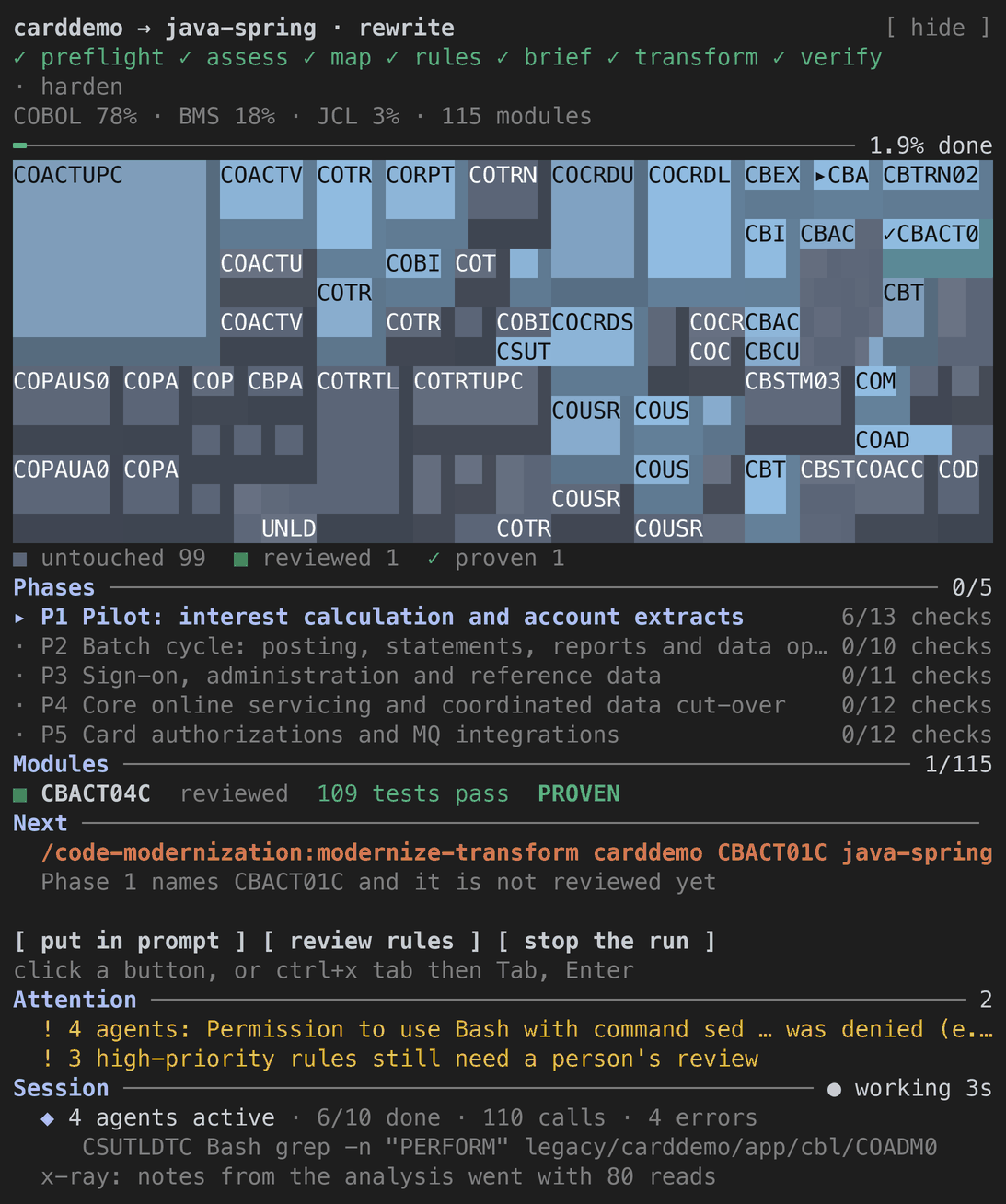This screenshot has height=1204, width=1006.
Task: Select the review rules button
Action: [x=372, y=941]
